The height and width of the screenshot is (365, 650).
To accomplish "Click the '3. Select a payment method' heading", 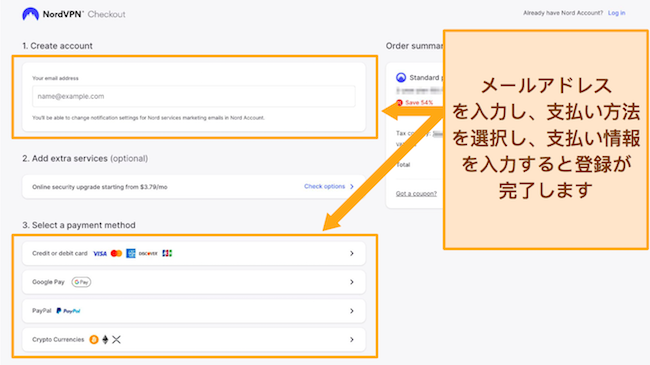I will (x=79, y=225).
